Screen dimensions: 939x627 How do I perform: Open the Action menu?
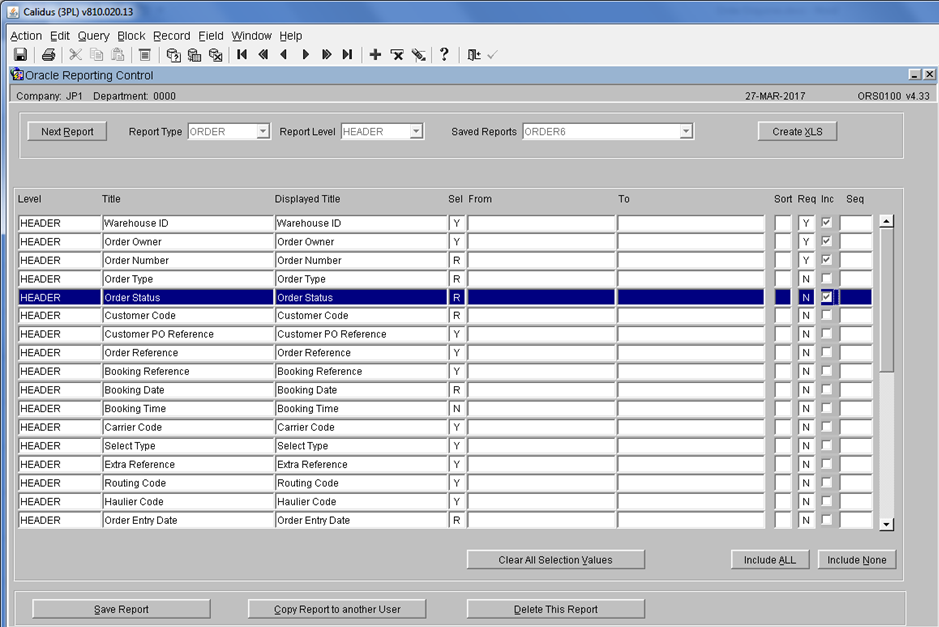coord(26,36)
